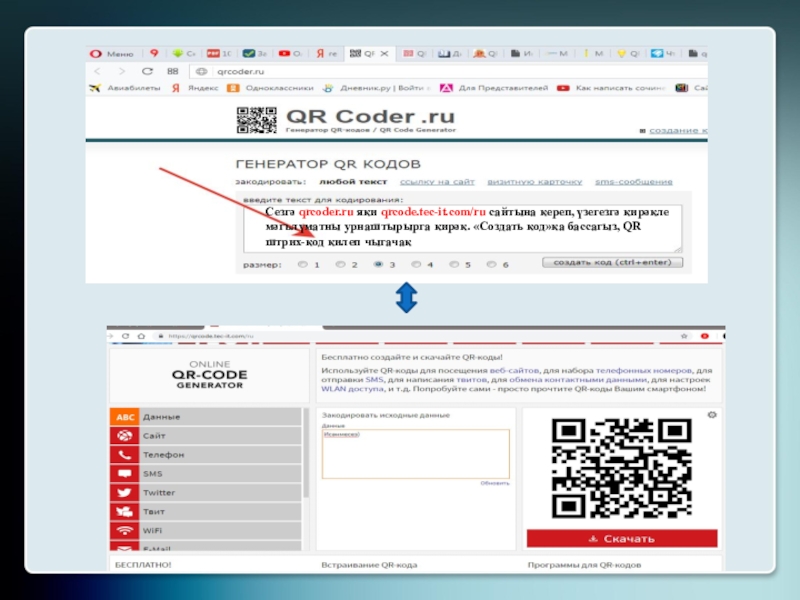Open Одноклассники bookmark
The width and height of the screenshot is (800, 600).
click(x=270, y=88)
